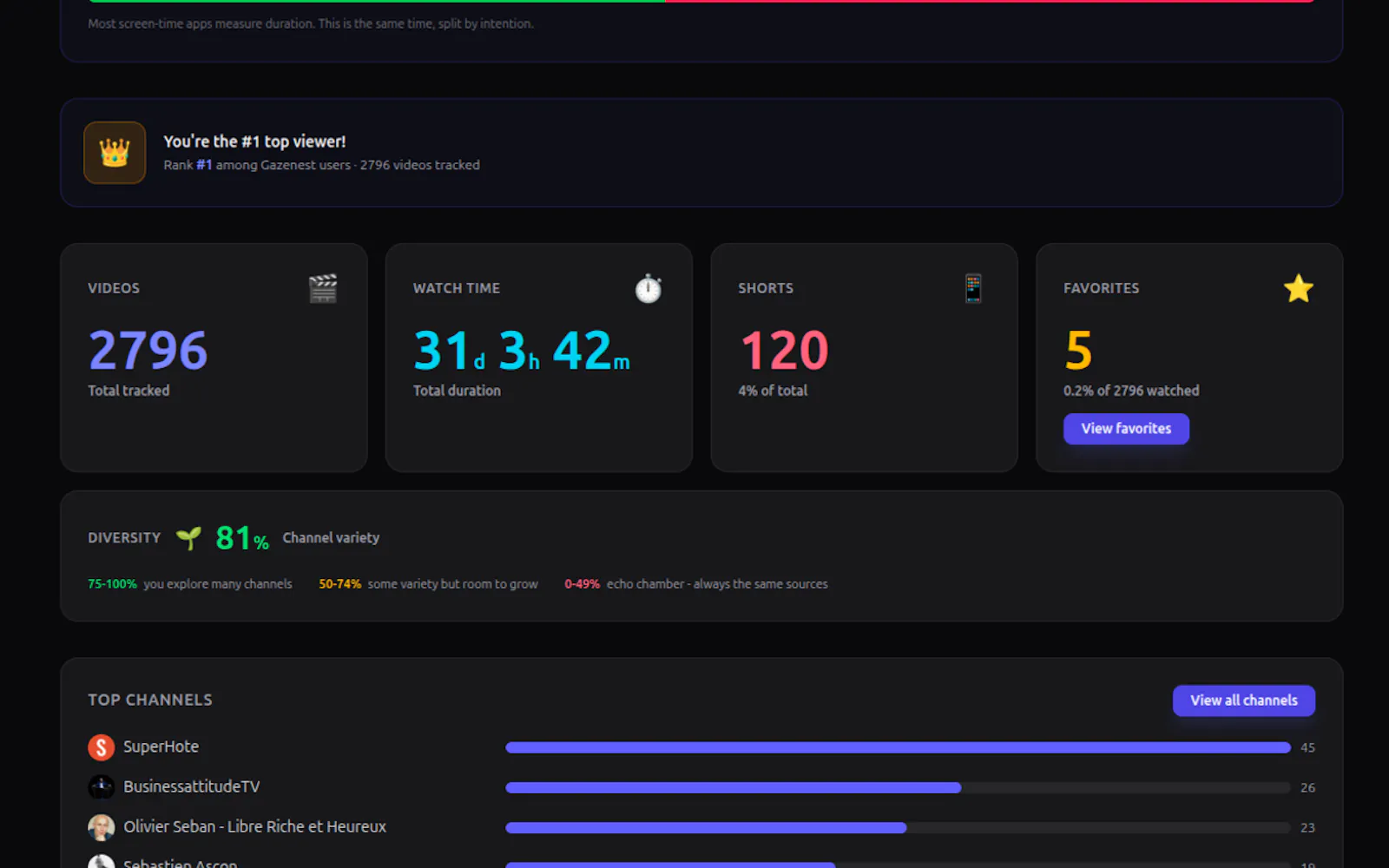Viewport: 1389px width, 868px height.
Task: Click Olivier Seban - Libre Riche et Heureux
Action: (254, 826)
